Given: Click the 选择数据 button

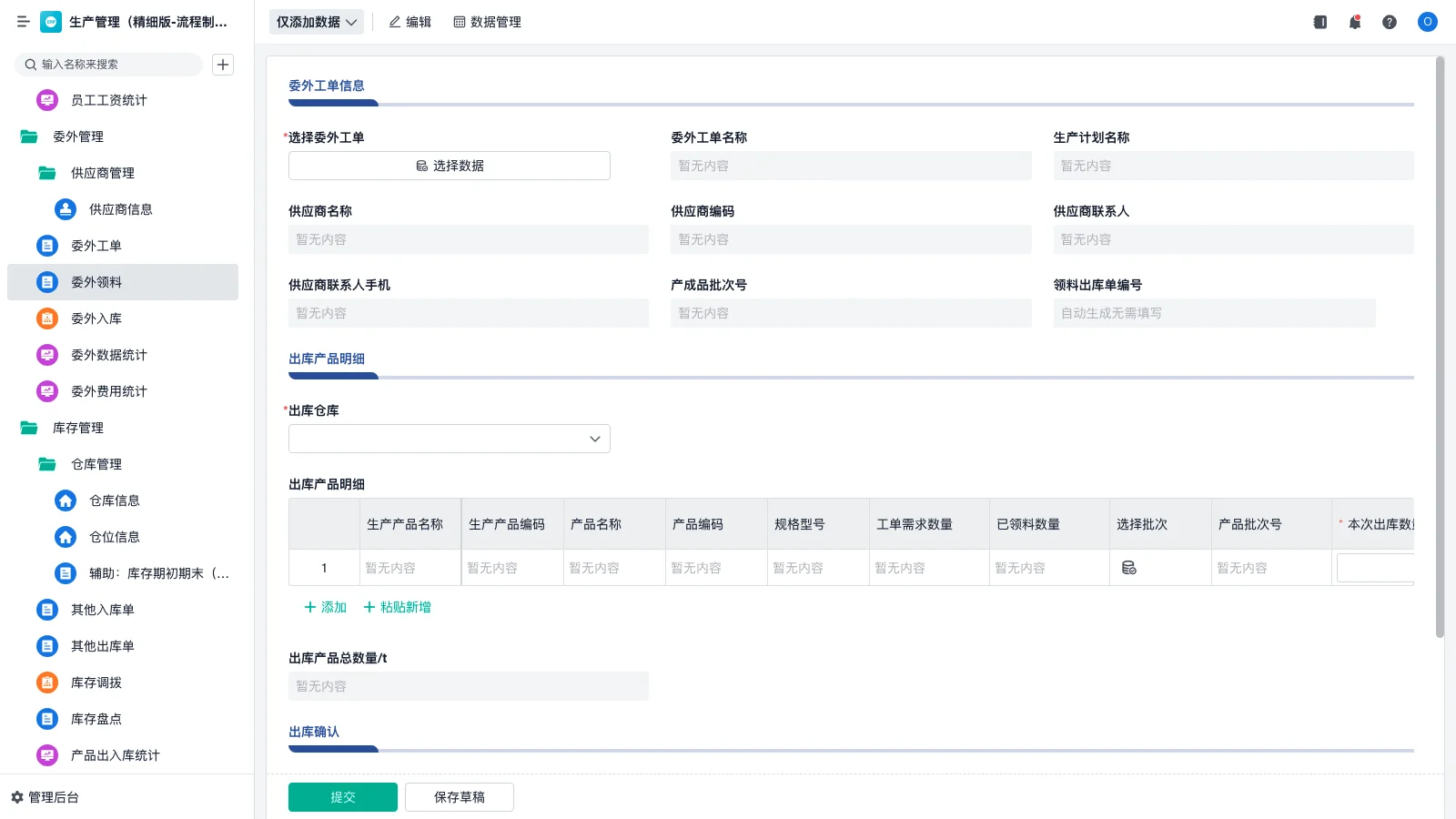Looking at the screenshot, I should (449, 165).
